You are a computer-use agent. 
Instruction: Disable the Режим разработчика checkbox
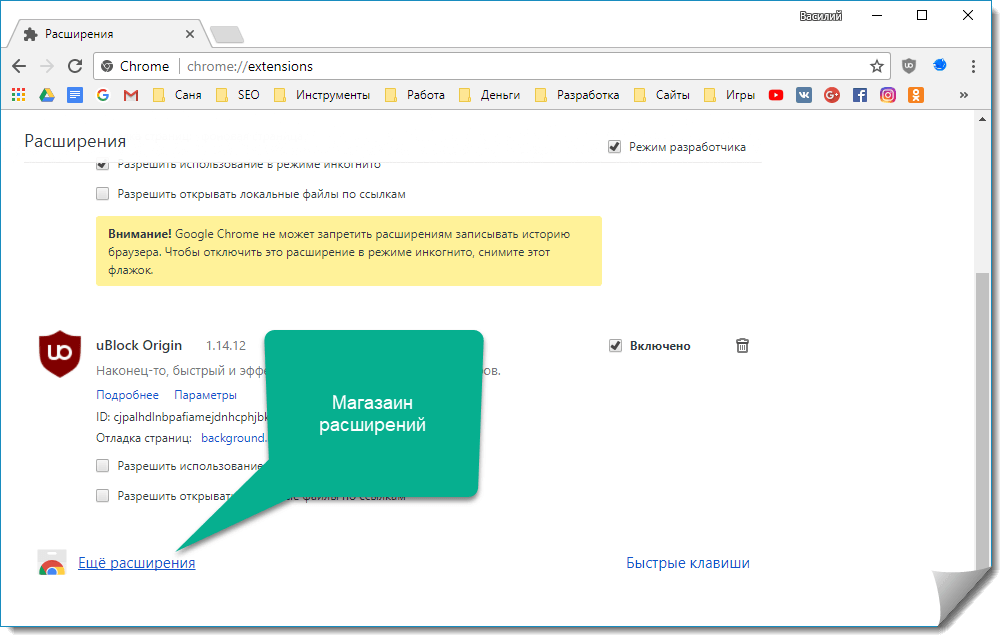click(614, 147)
